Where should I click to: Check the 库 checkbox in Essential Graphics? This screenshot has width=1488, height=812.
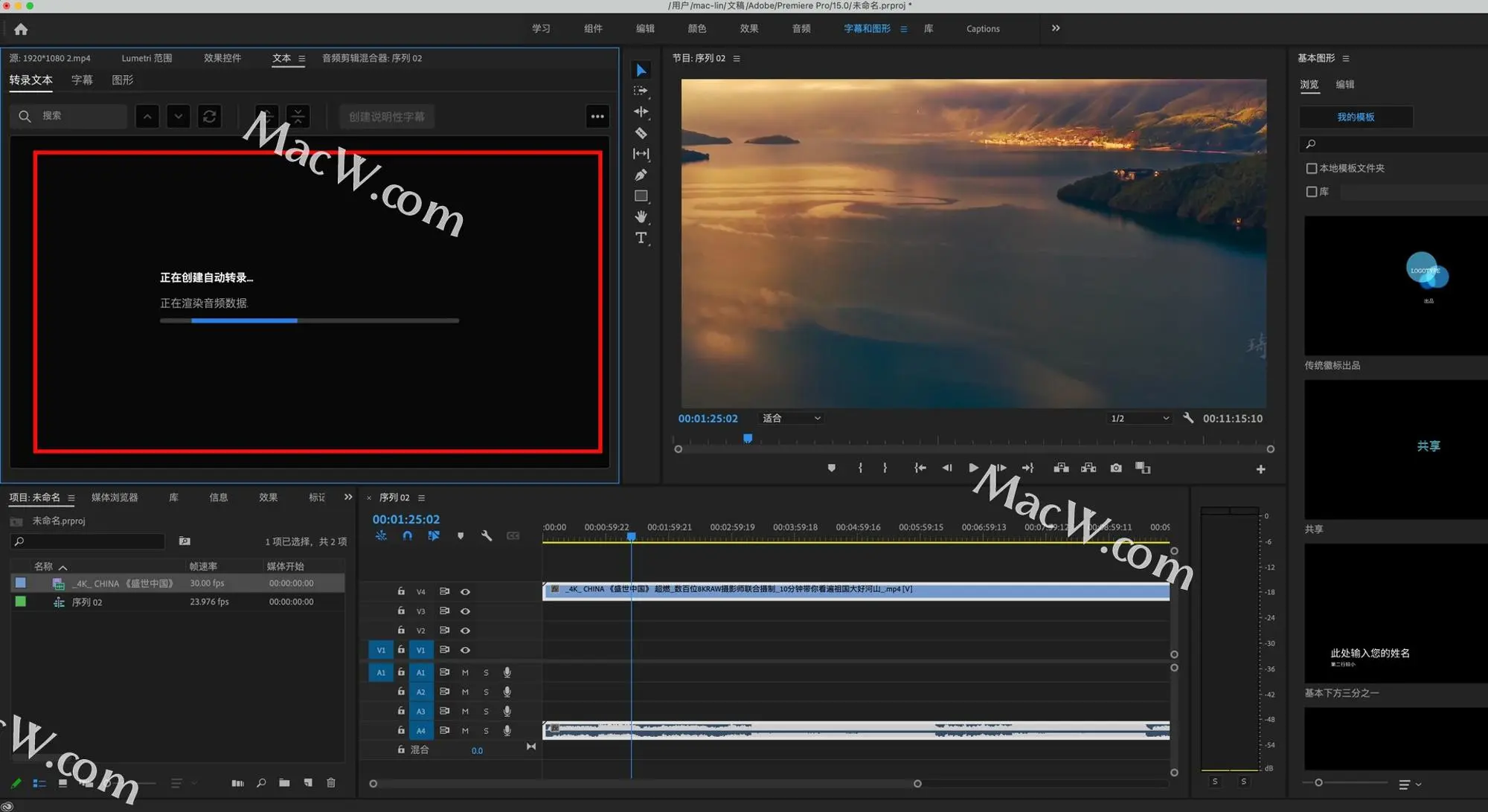tap(1312, 192)
